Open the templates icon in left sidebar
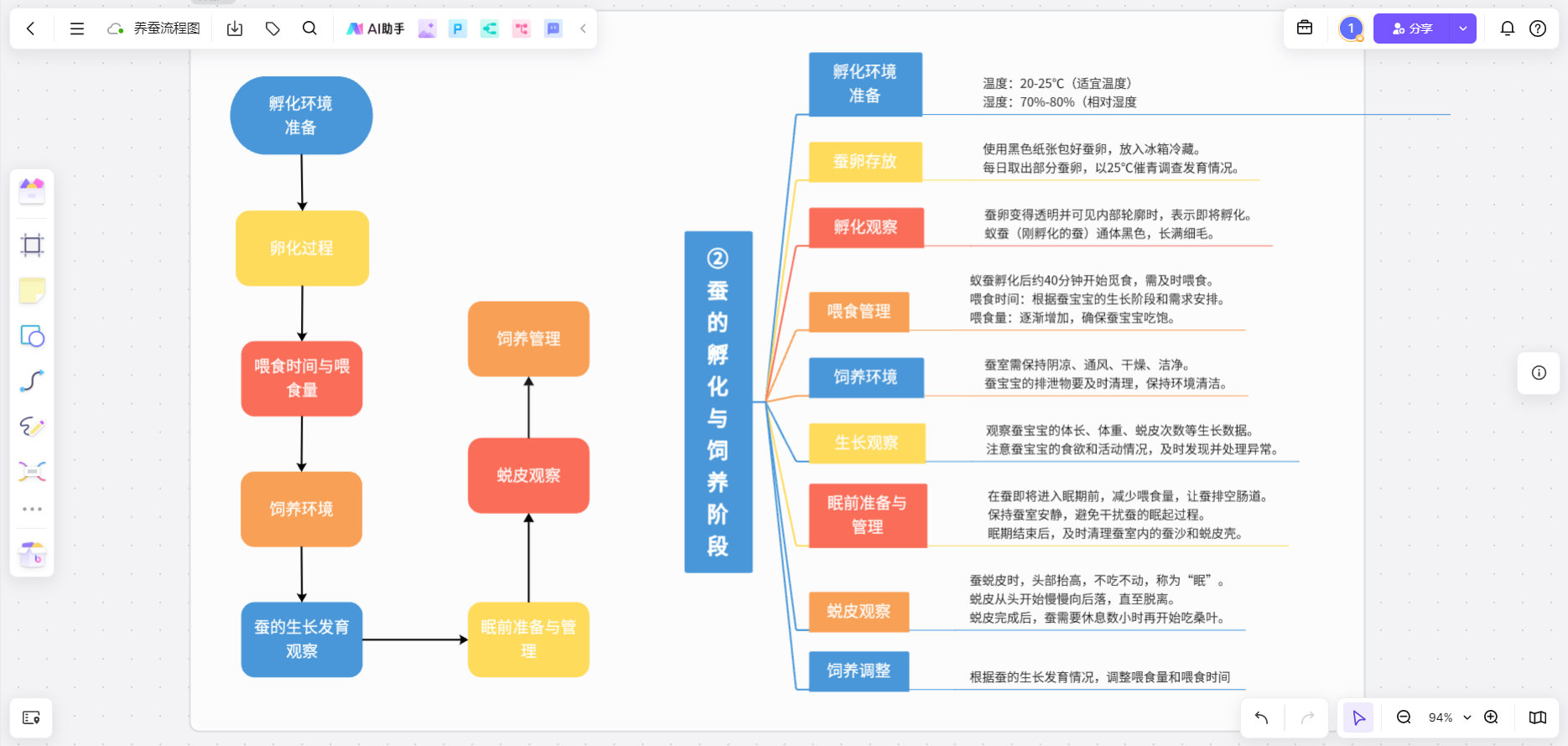 pos(32,191)
